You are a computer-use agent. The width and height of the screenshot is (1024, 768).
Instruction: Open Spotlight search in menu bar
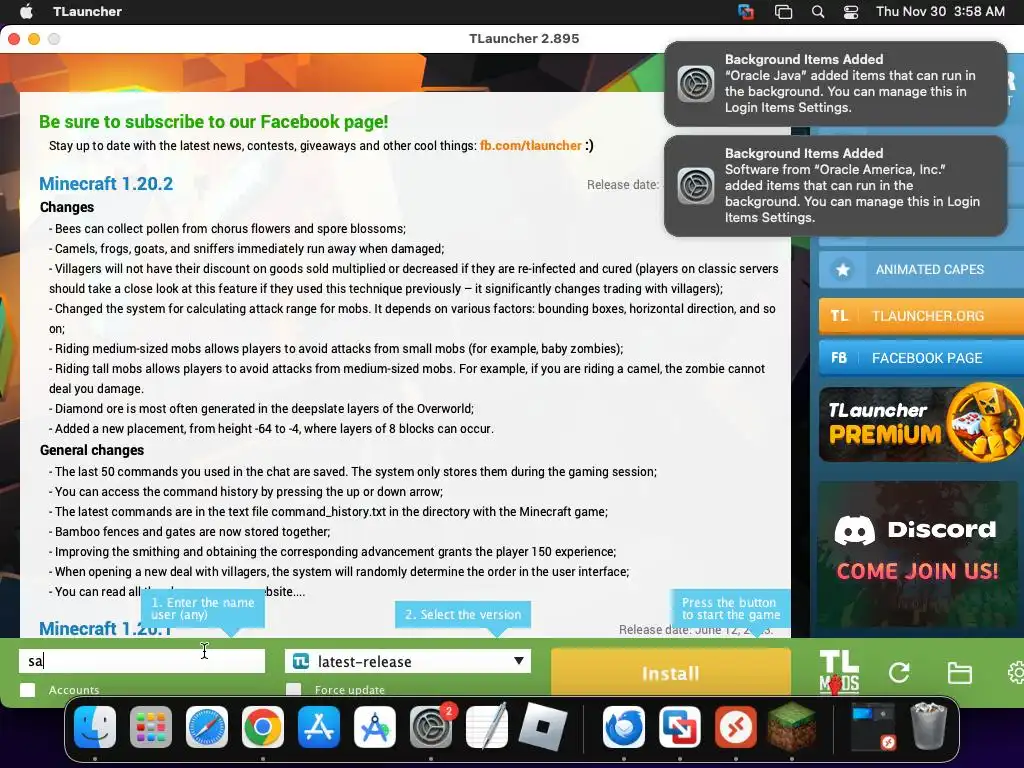[x=818, y=12]
